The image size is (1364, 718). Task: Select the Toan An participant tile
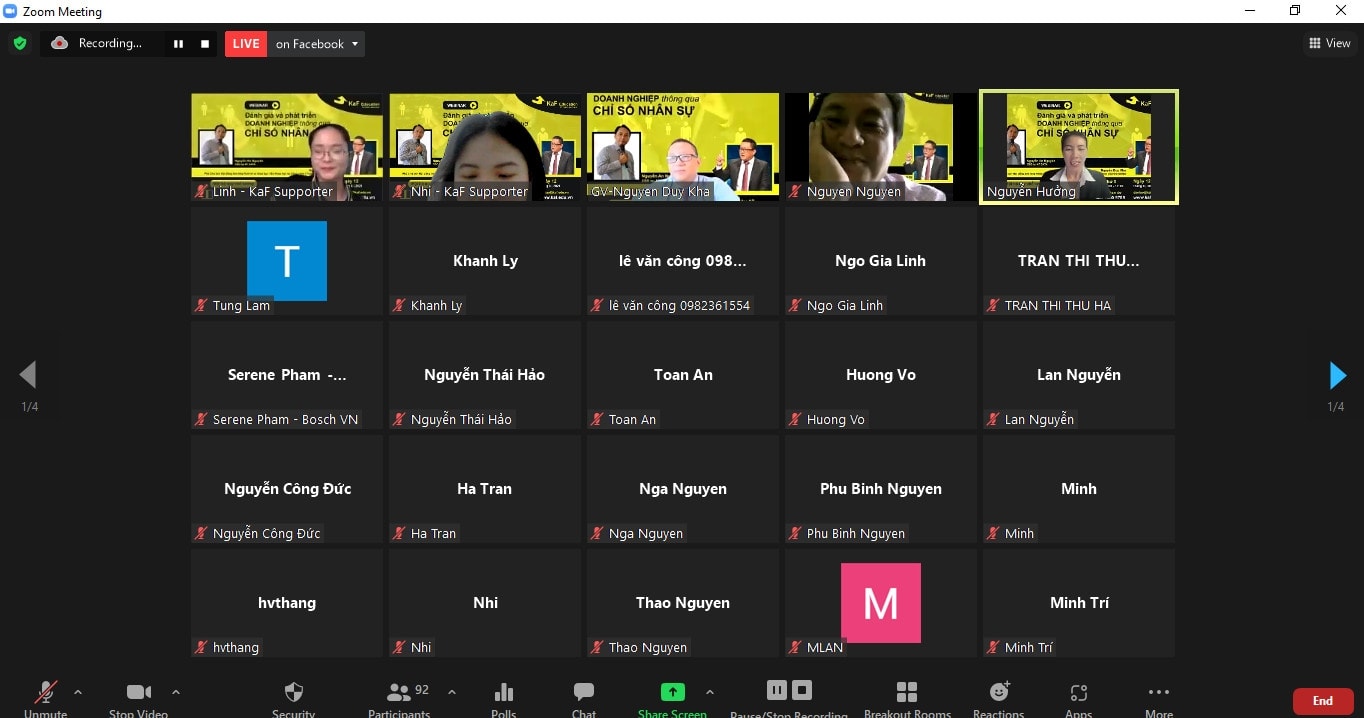click(683, 375)
